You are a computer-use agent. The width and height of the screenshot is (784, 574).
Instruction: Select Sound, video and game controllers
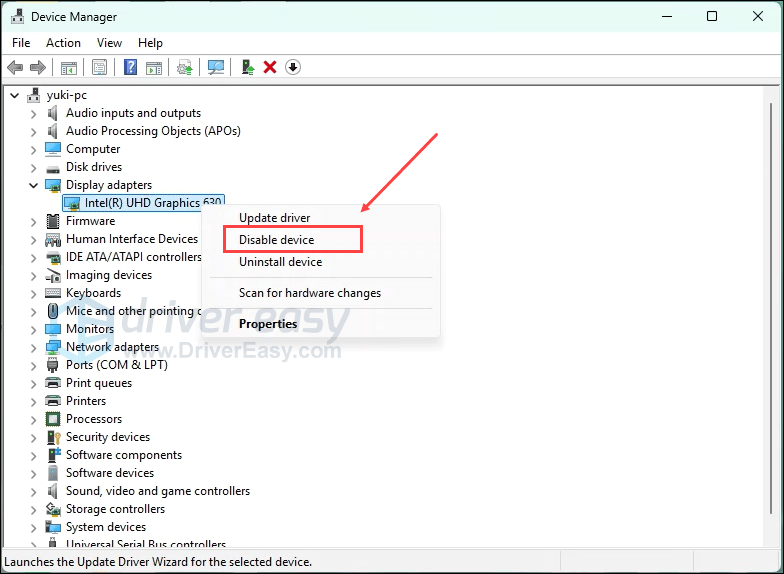(x=157, y=491)
